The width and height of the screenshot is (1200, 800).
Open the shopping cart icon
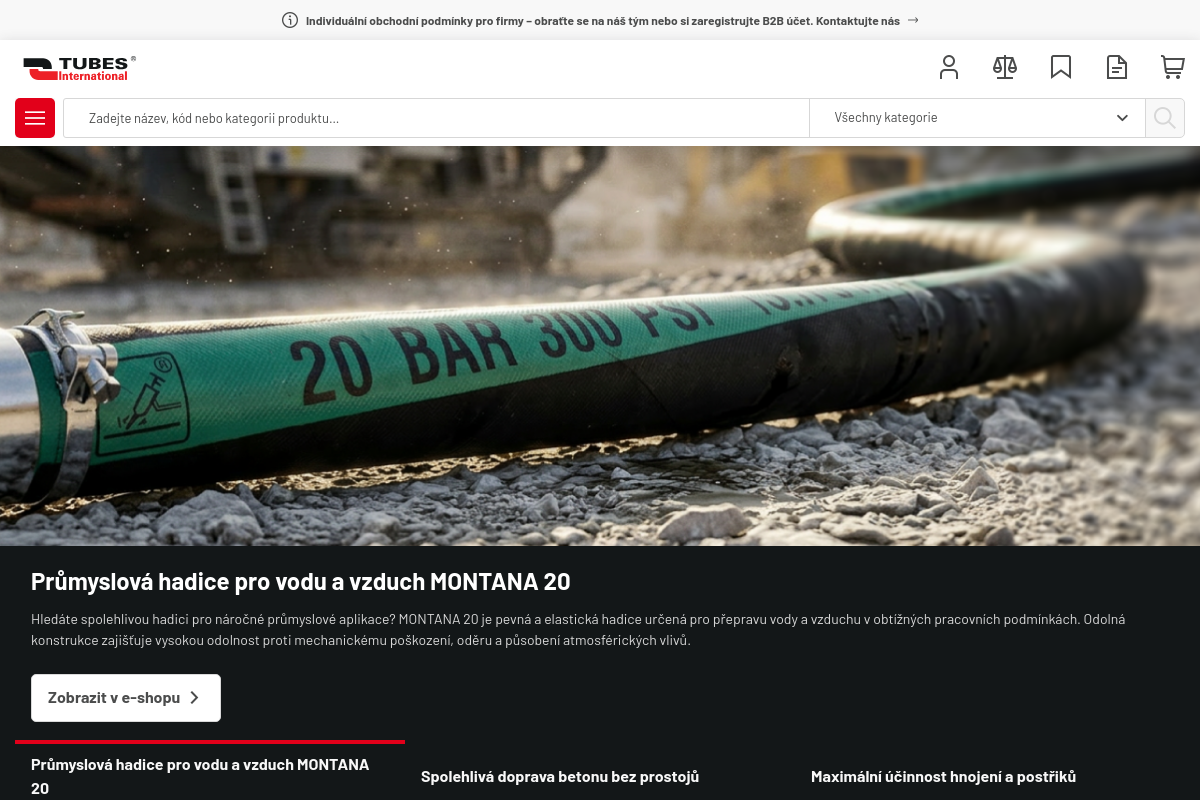coord(1173,68)
